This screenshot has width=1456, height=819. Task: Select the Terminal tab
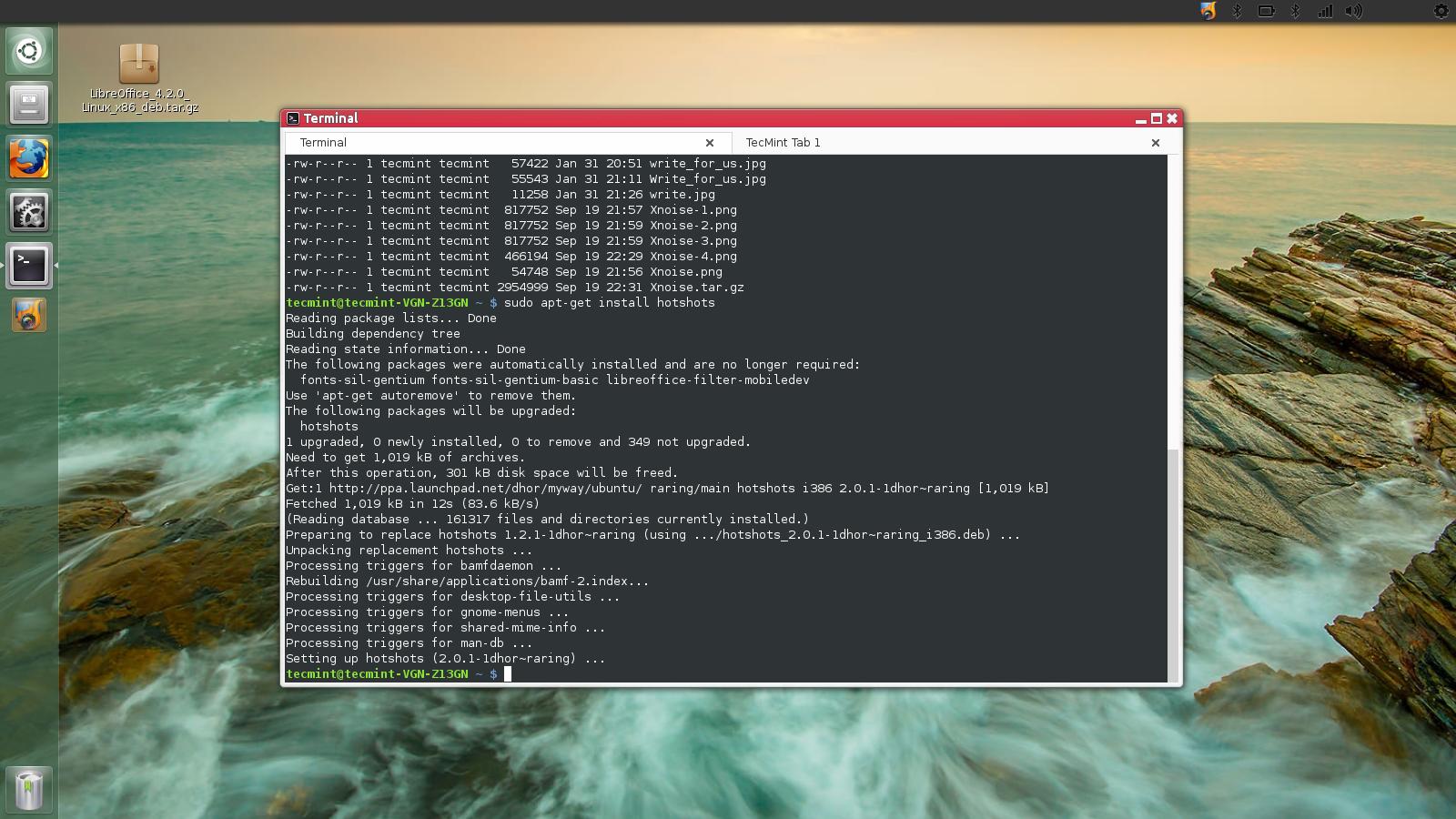click(x=324, y=142)
